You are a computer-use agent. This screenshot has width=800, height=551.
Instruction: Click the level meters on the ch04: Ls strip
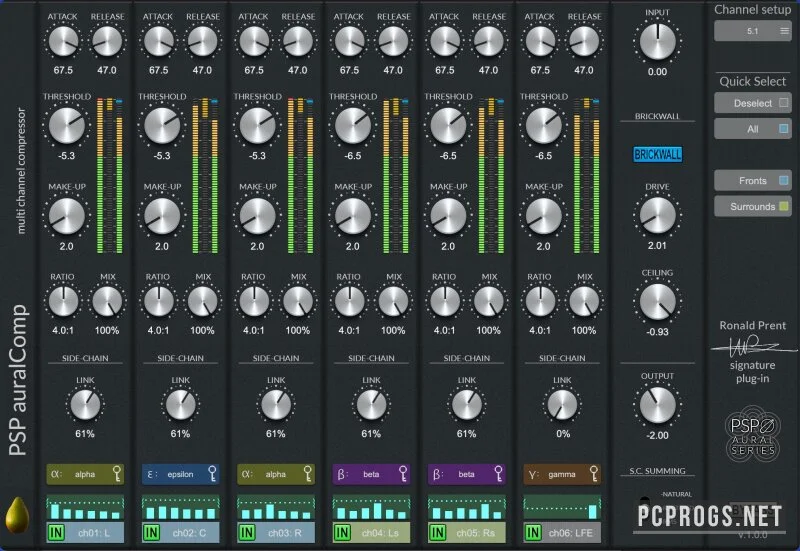coord(396,176)
